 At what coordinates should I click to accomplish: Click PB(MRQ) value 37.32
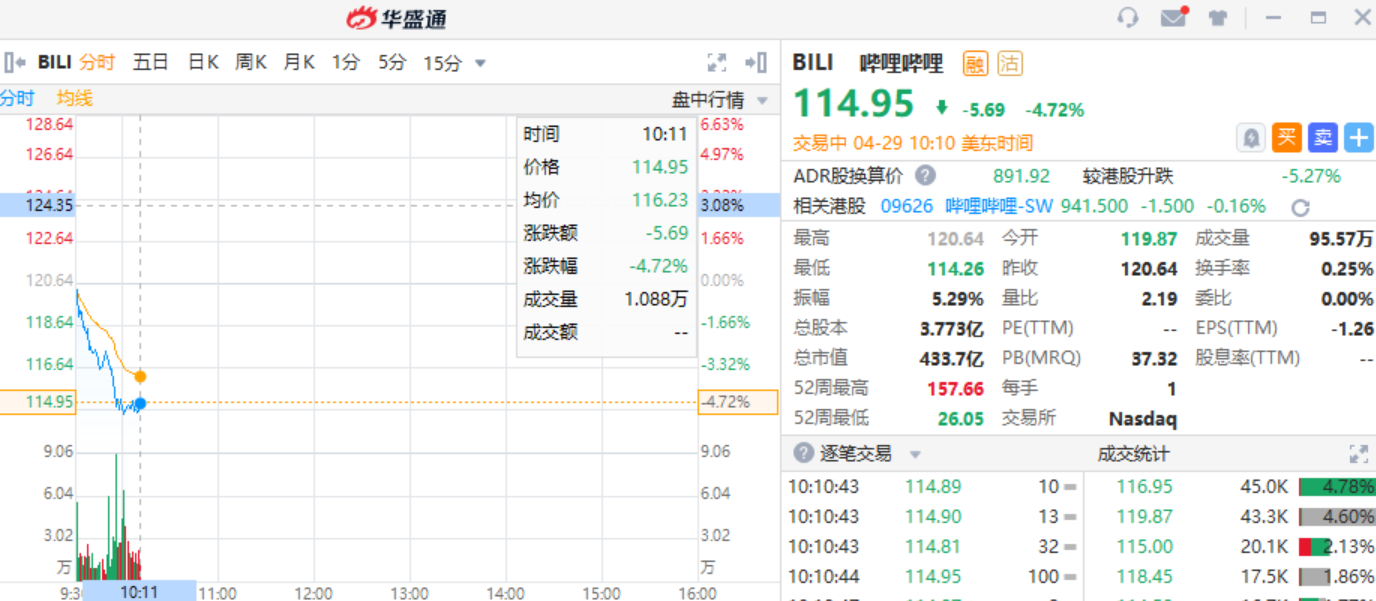click(x=1155, y=358)
